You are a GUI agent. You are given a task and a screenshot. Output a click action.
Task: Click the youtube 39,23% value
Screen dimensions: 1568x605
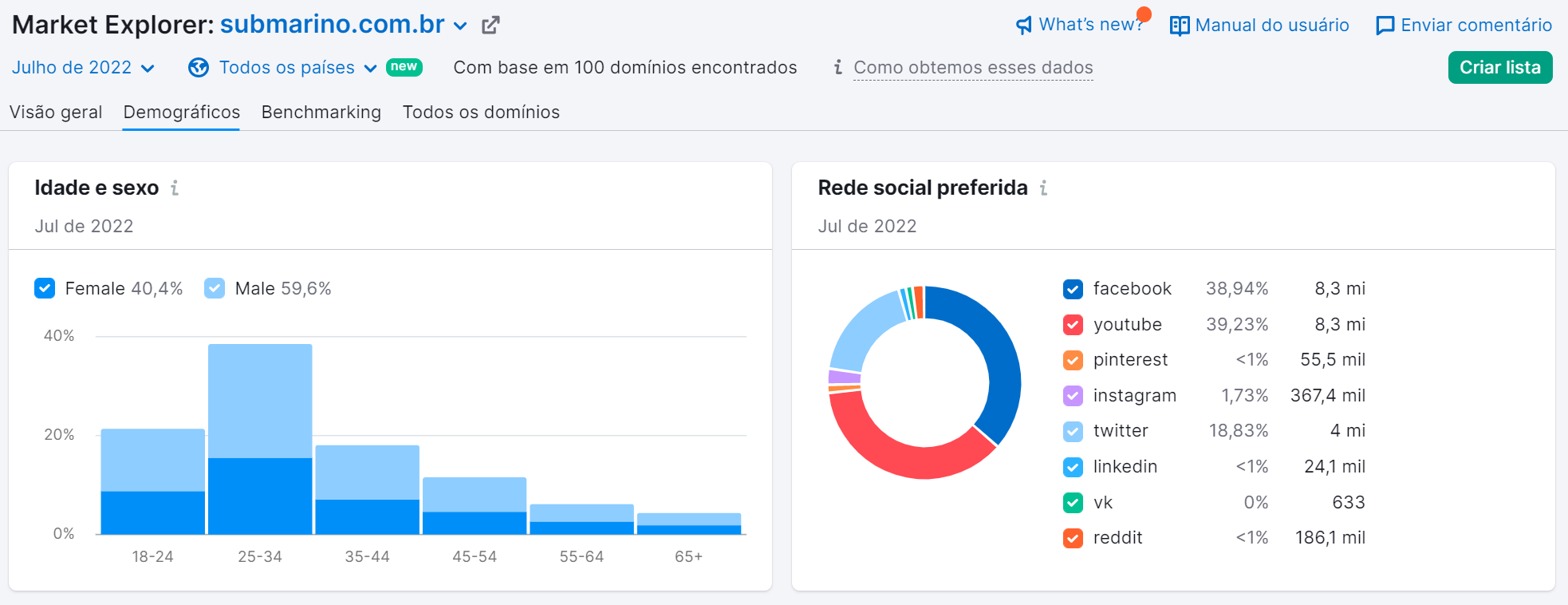[x=1236, y=325]
